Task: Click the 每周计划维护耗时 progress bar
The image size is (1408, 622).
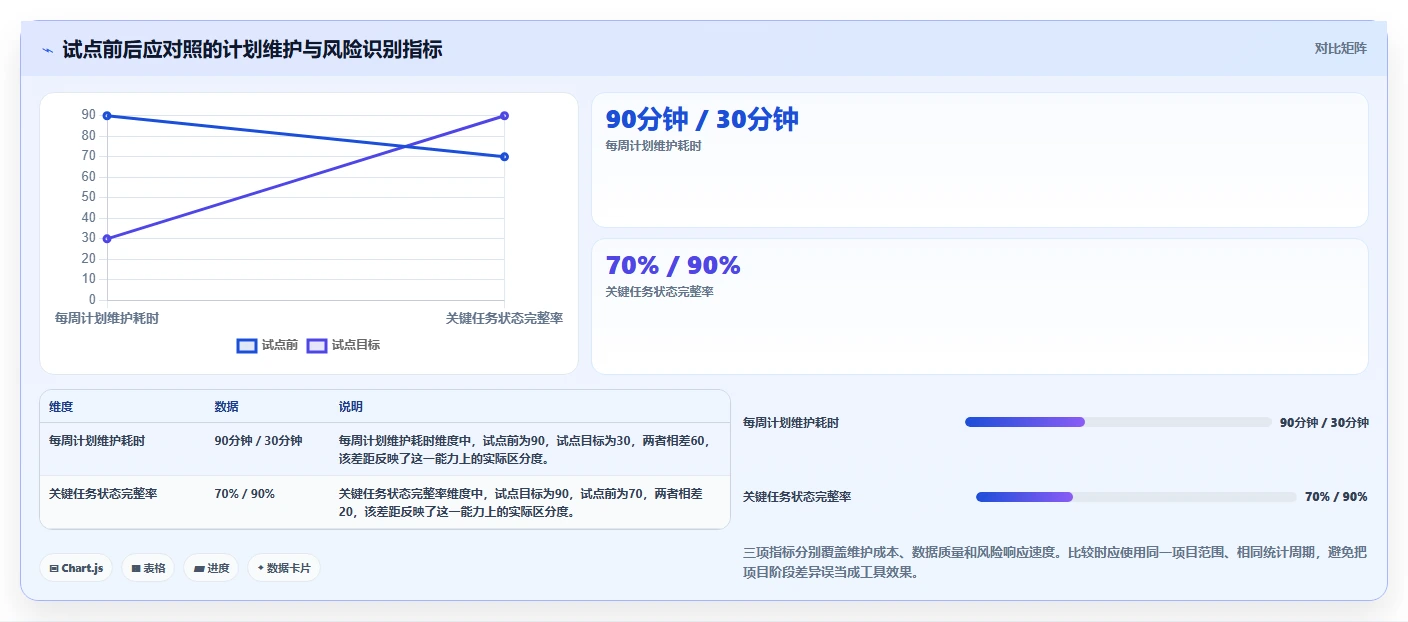Action: pyautogui.click(x=1118, y=422)
